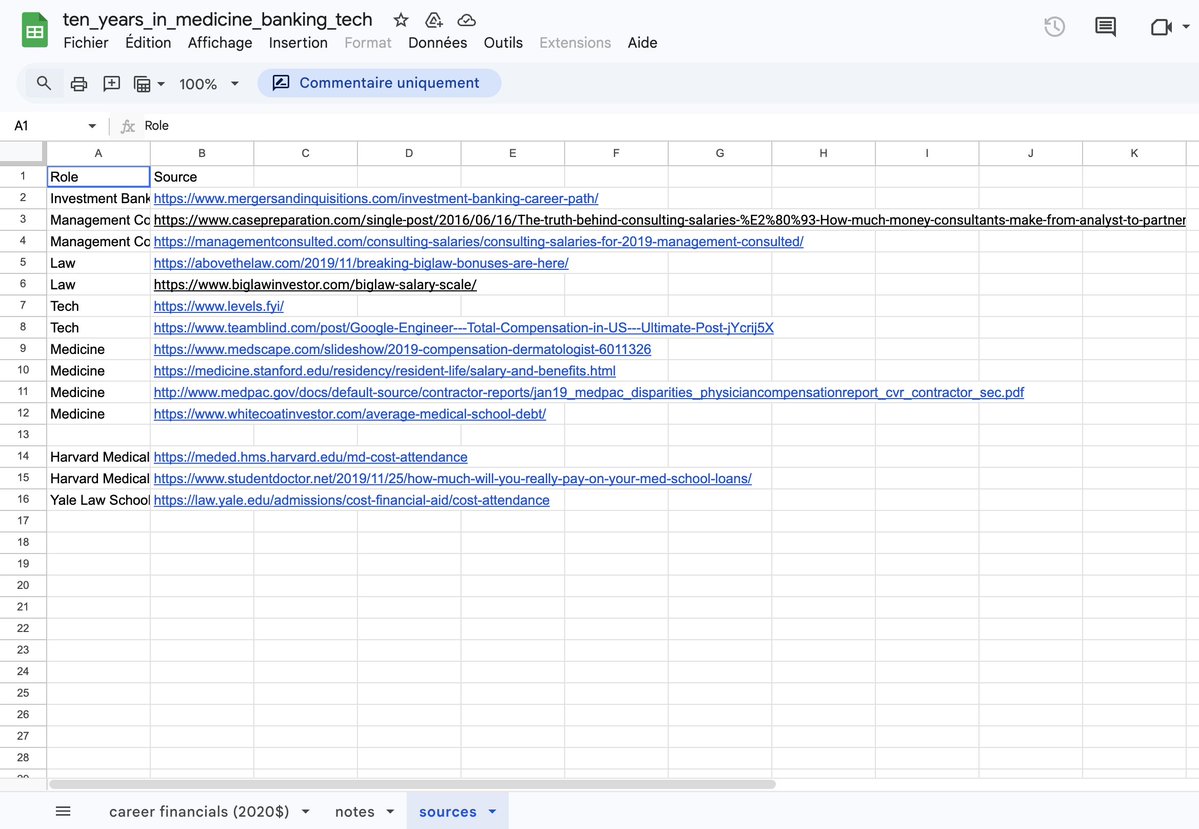Select column K header
The image size is (1199, 829).
pyautogui.click(x=1134, y=153)
